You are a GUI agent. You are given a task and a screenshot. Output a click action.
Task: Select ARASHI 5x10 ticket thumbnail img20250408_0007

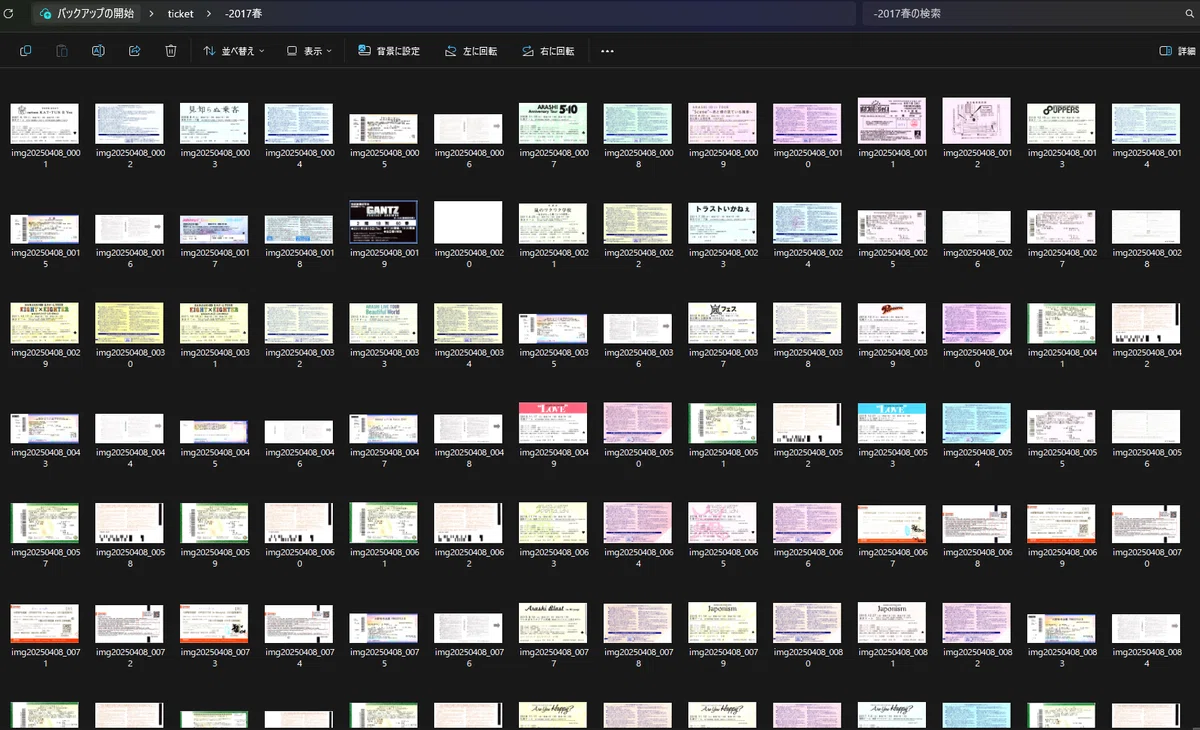point(553,122)
